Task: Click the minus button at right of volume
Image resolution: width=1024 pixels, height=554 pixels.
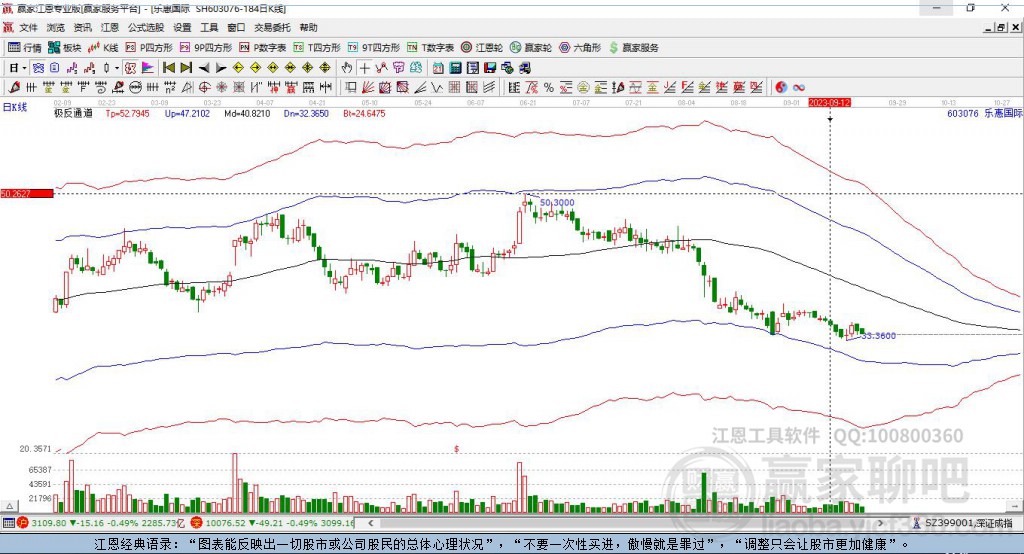Action: pyautogui.click(x=1015, y=506)
